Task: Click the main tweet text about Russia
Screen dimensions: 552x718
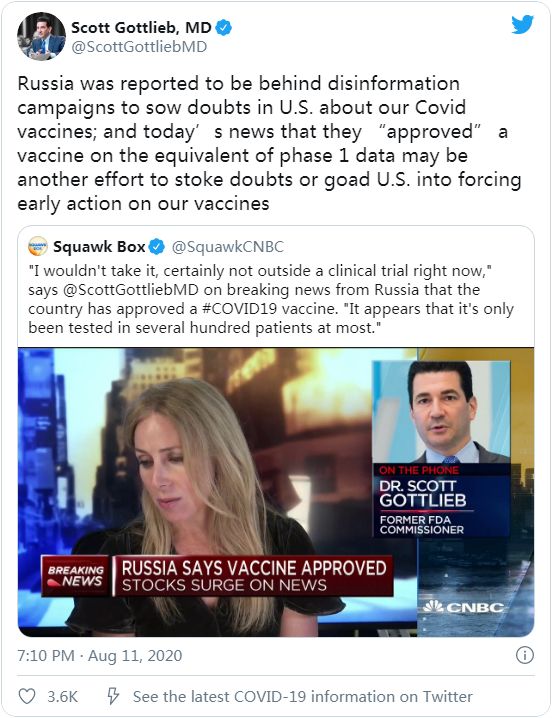Action: click(269, 143)
